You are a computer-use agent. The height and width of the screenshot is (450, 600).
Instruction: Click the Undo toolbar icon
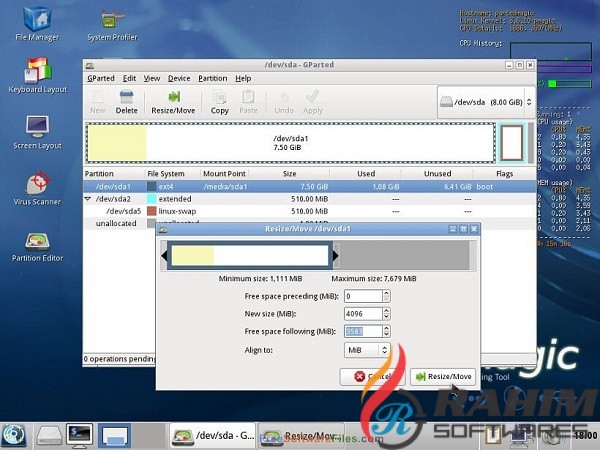284,102
